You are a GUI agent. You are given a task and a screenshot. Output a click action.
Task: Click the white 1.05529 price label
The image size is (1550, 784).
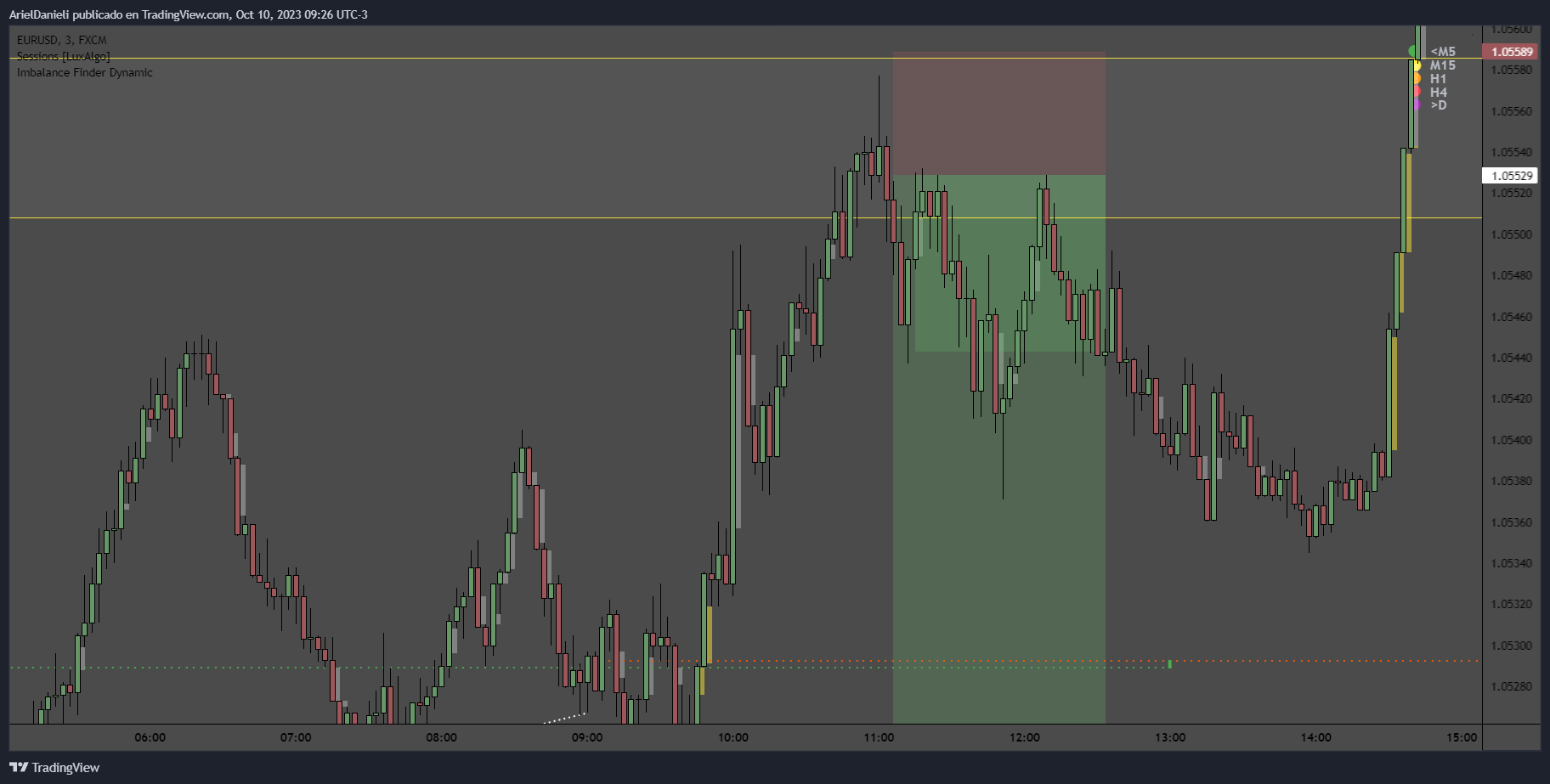click(1511, 176)
